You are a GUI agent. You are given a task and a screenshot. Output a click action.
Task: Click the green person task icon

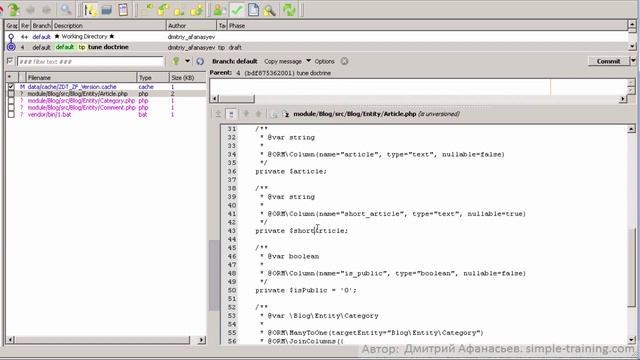(x=220, y=9)
